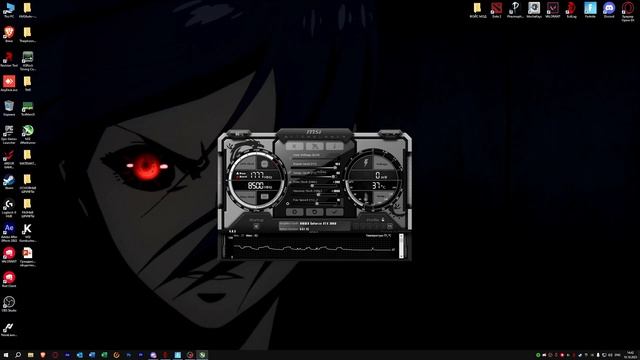This screenshot has width=640, height=360.
Task: Click the temperature graph in Afterburner
Action: (312, 247)
